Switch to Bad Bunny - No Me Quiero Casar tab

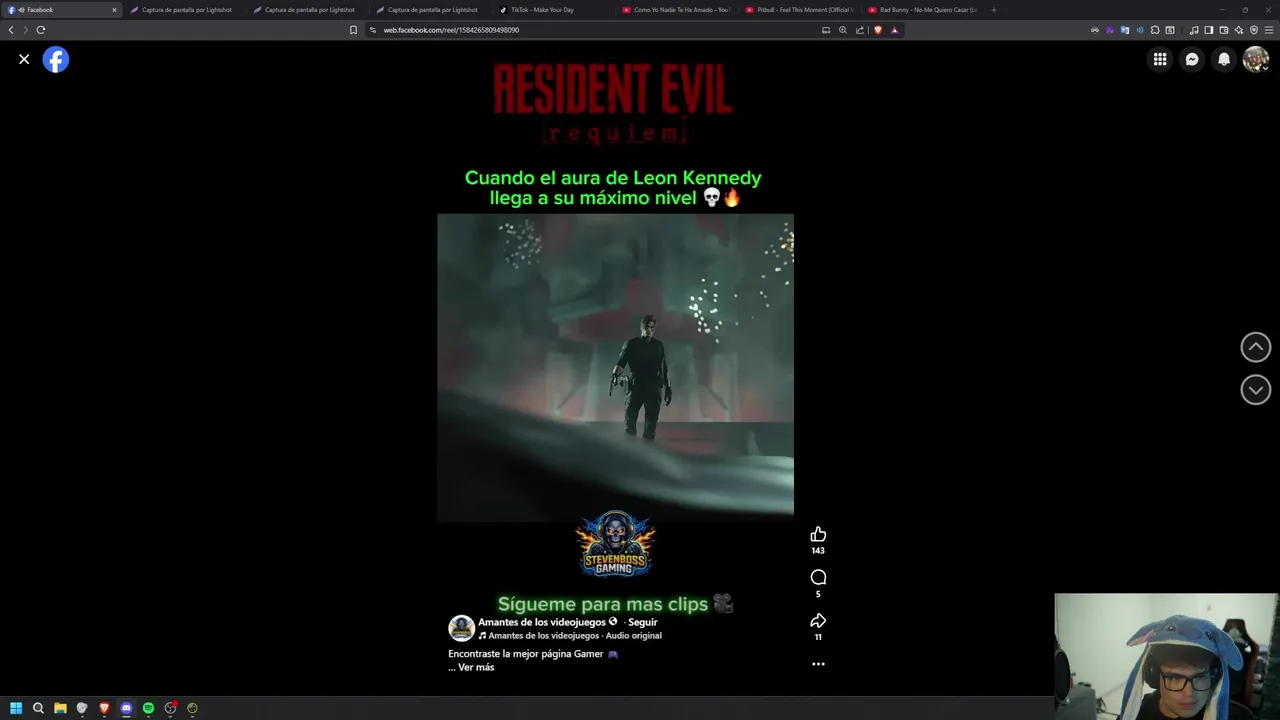923,10
